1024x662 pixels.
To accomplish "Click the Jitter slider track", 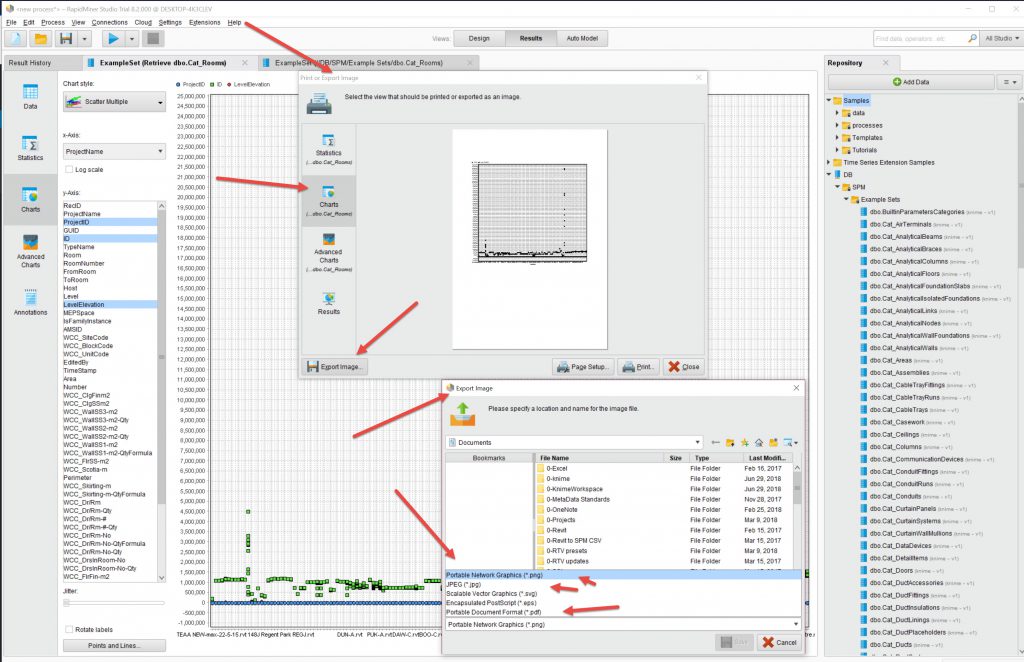I will coord(114,603).
